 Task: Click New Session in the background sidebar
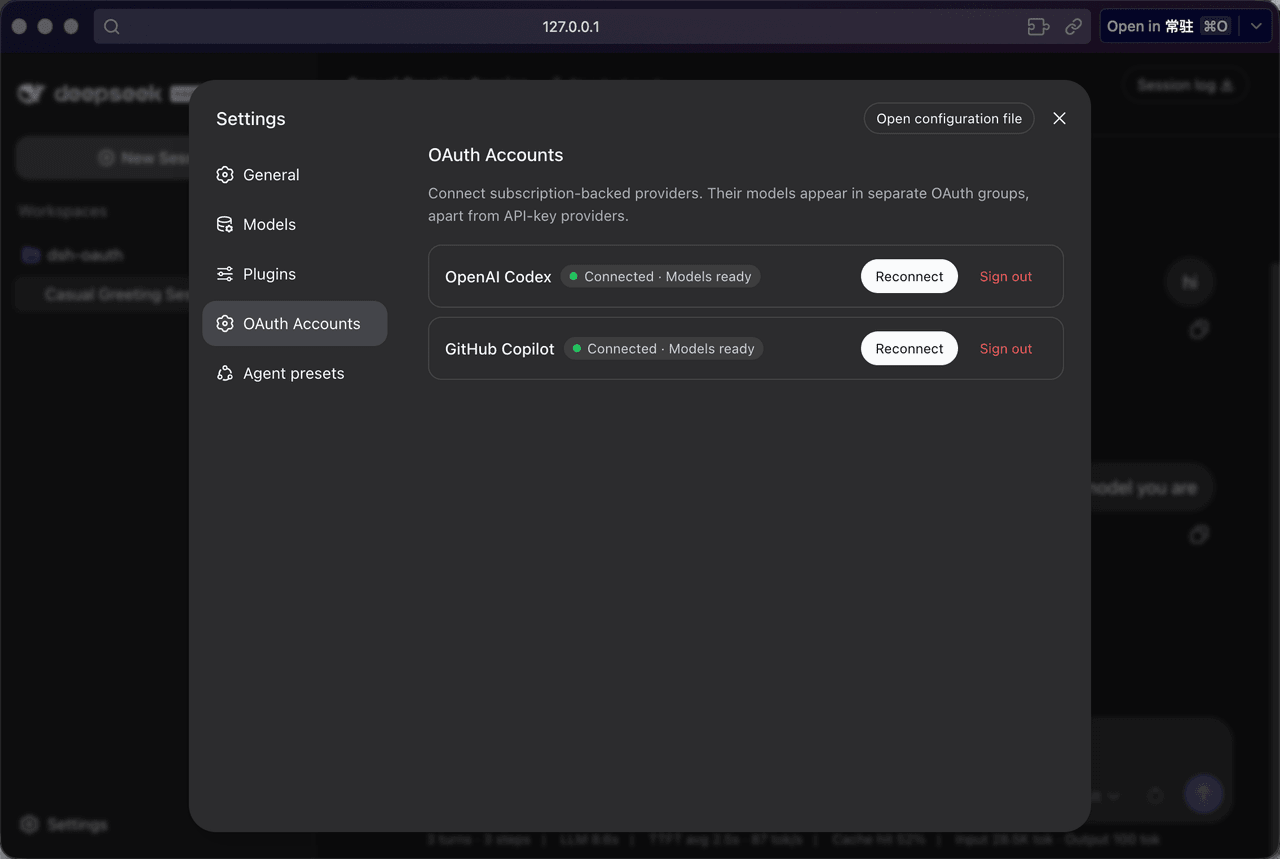tap(104, 158)
